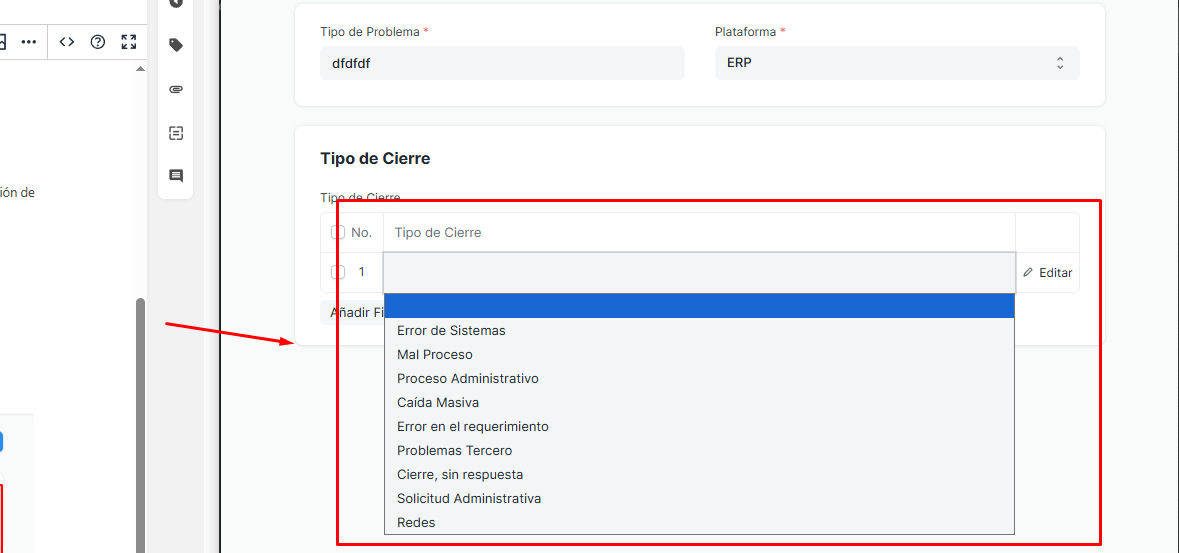Choose "Error de Sistemas" option
This screenshot has height=553, width=1179.
pyautogui.click(x=451, y=330)
